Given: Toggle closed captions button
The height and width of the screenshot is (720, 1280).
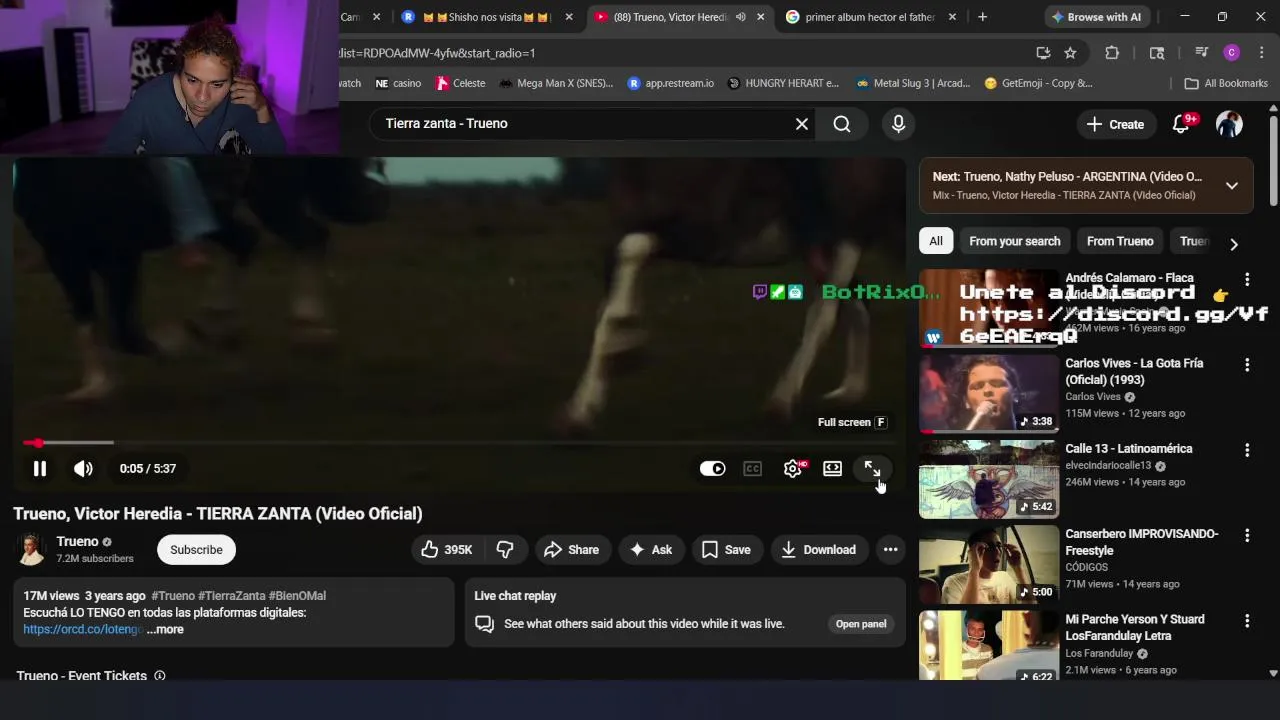Looking at the screenshot, I should tap(753, 468).
